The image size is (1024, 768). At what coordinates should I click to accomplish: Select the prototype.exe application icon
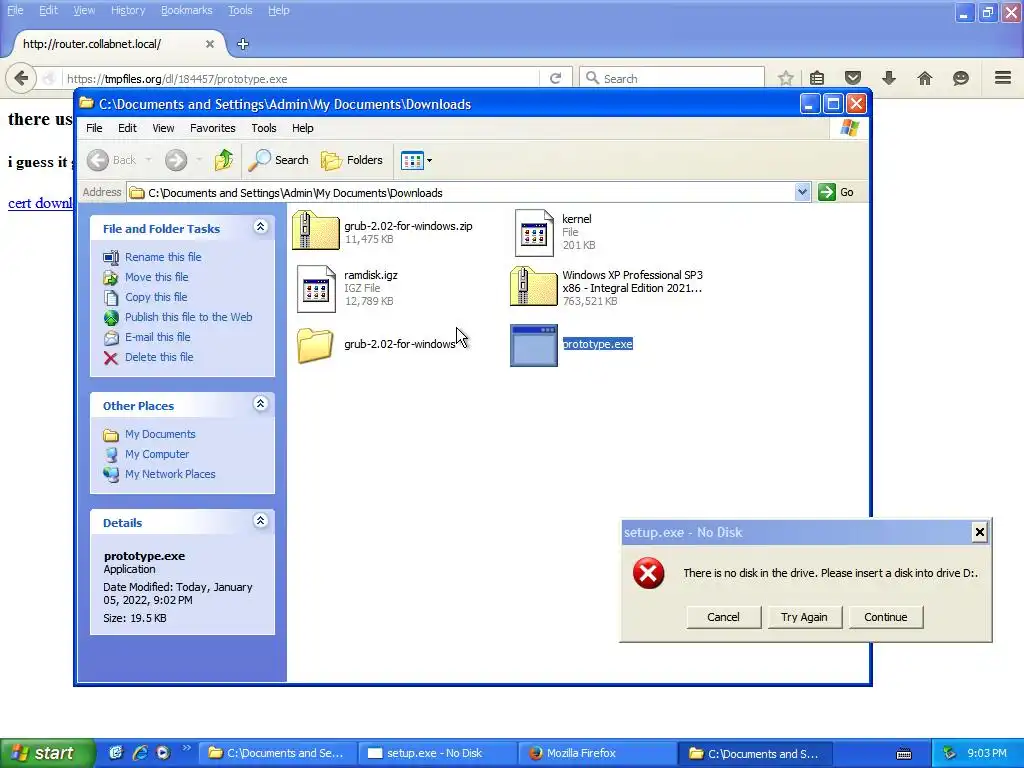click(x=534, y=345)
